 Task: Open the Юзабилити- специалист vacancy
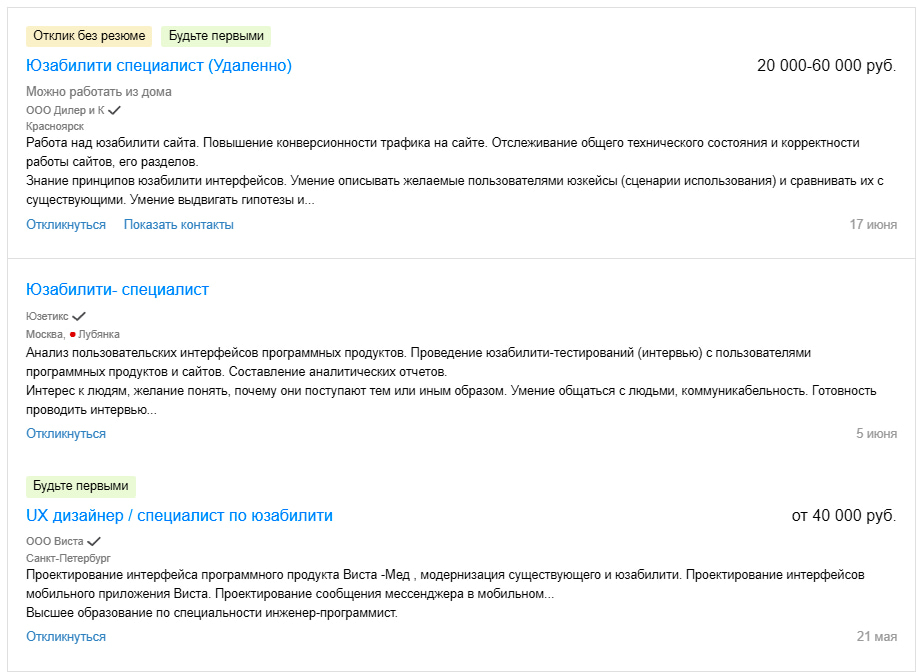(117, 289)
